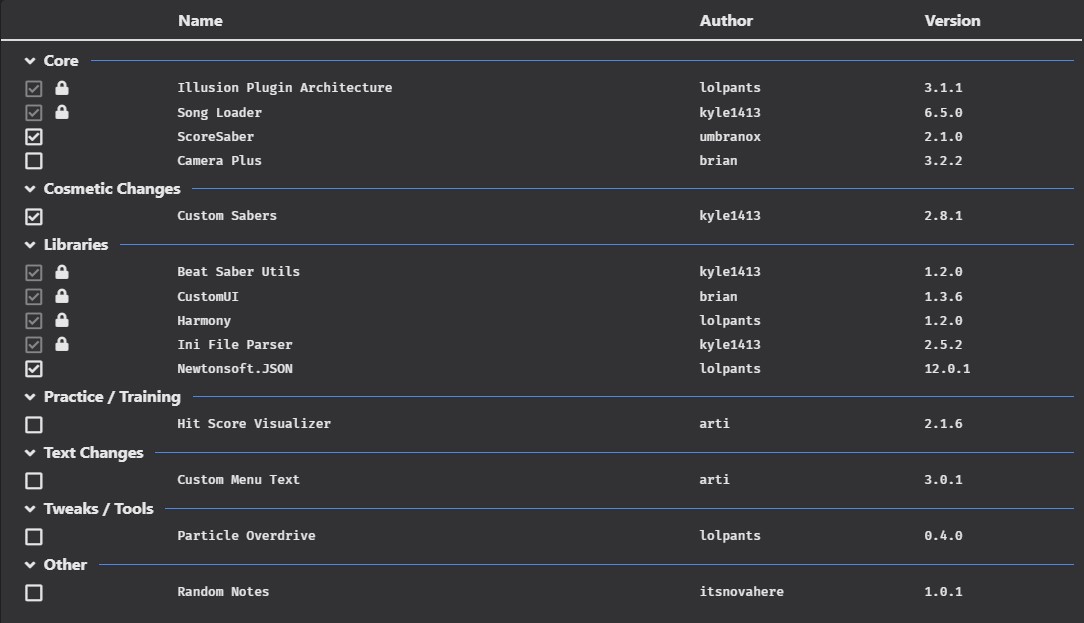Select the Newtonsoft.JSON library name
The height and width of the screenshot is (623, 1084).
tap(234, 369)
